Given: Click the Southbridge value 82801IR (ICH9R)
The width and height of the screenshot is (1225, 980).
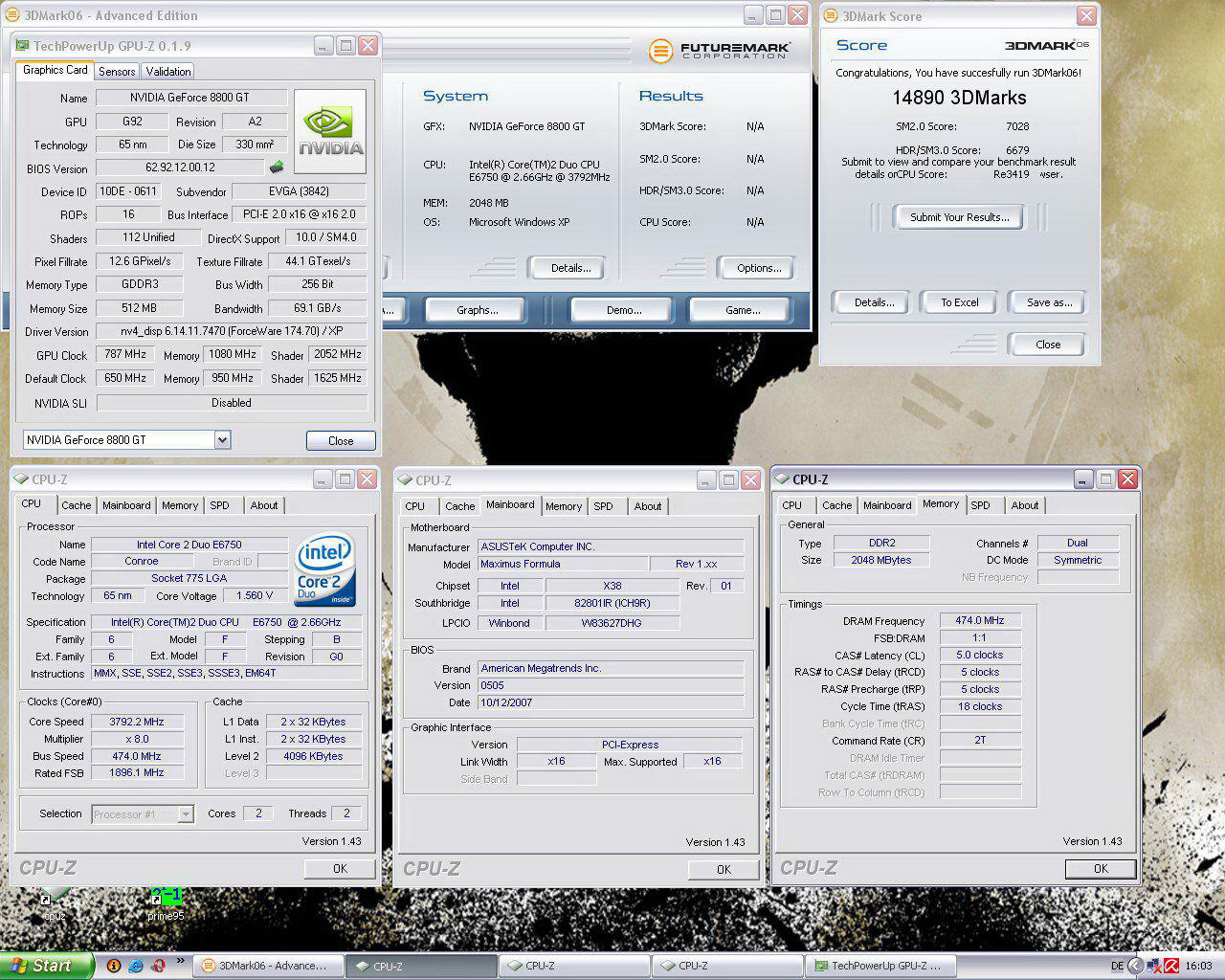Looking at the screenshot, I should [x=612, y=603].
